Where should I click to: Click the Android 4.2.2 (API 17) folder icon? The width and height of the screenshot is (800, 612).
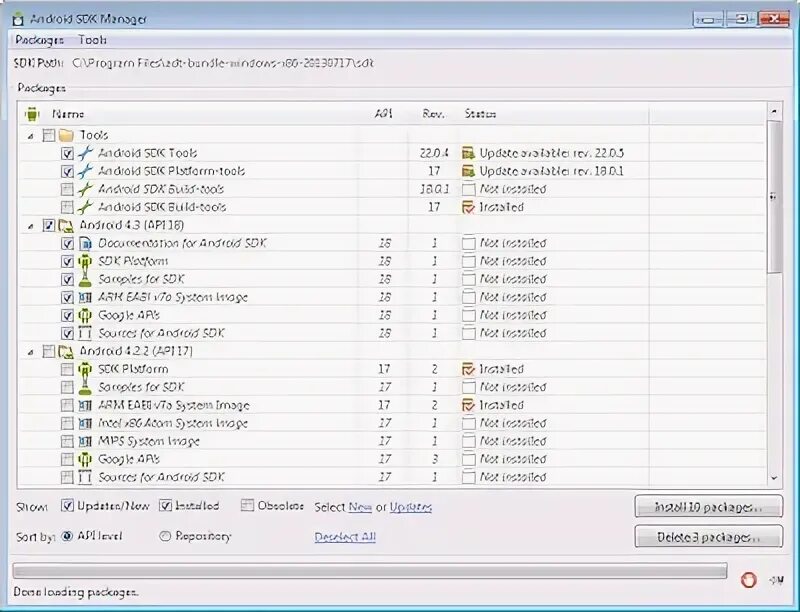pyautogui.click(x=66, y=351)
